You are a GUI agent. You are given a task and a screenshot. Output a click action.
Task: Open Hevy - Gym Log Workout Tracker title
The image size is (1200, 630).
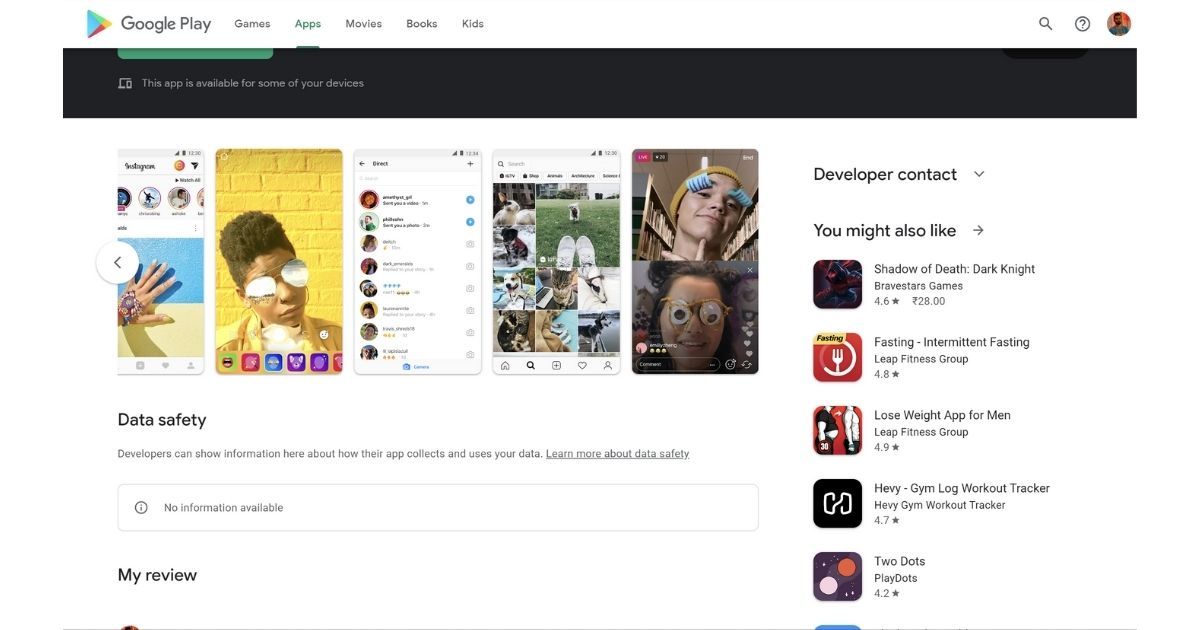coord(961,488)
